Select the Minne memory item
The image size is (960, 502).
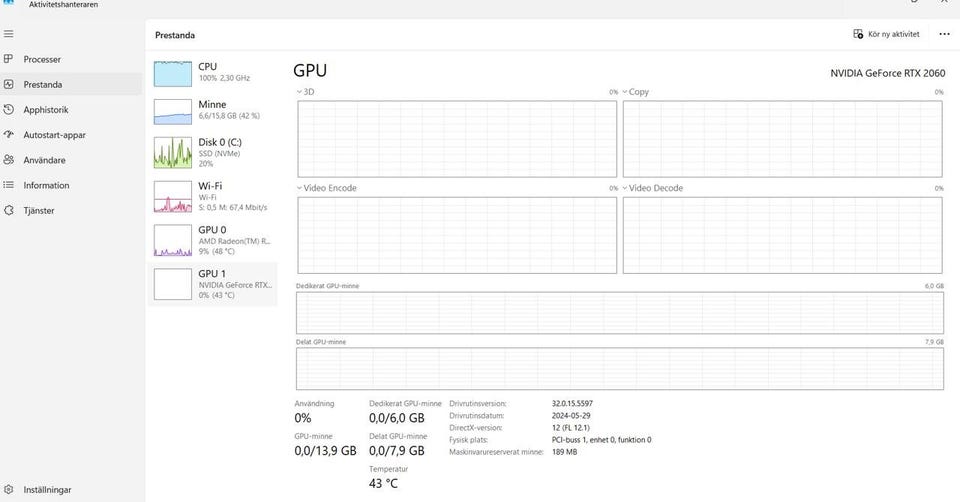point(212,110)
